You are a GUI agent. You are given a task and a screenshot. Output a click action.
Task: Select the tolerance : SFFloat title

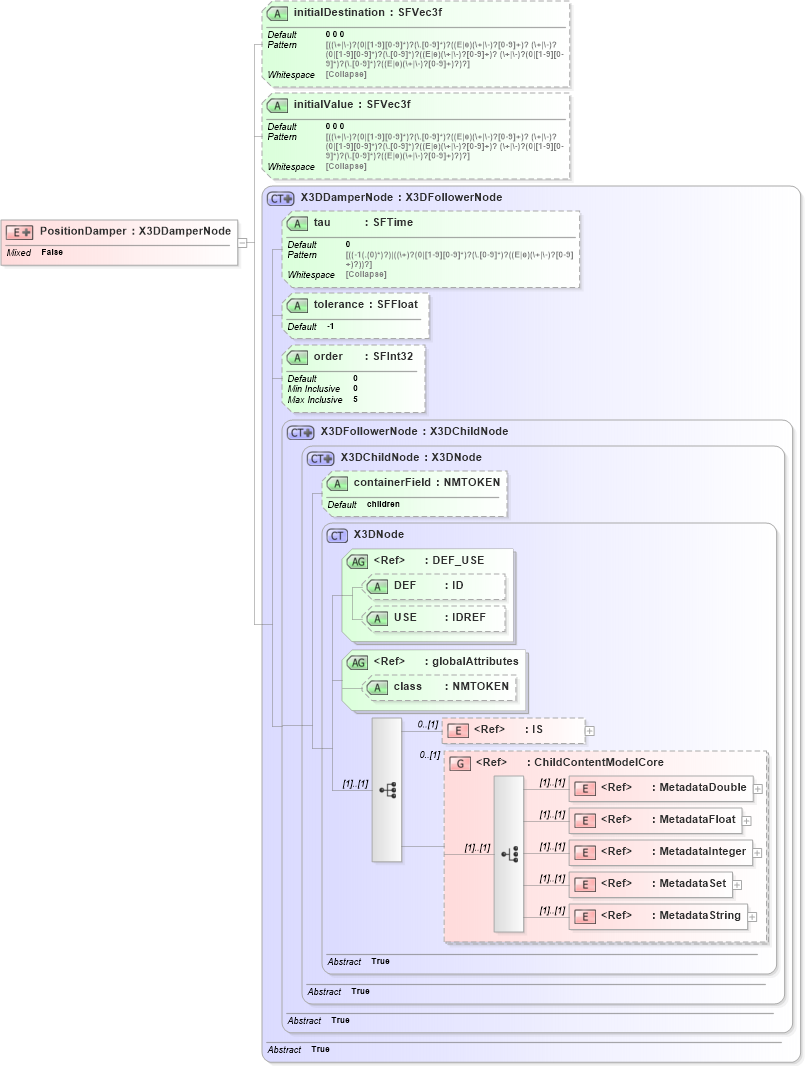366,305
